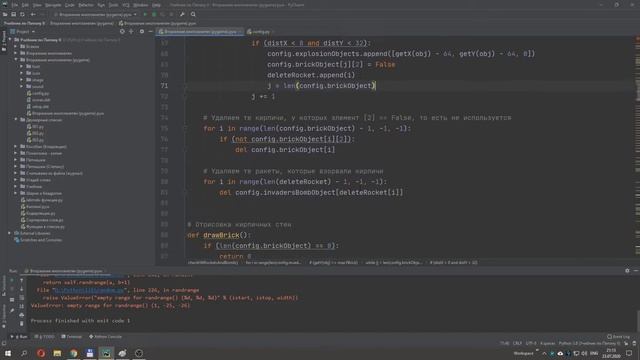This screenshot has width=640, height=360.
Task: Open the Window menu
Action: pyautogui.click(x=140, y=5)
